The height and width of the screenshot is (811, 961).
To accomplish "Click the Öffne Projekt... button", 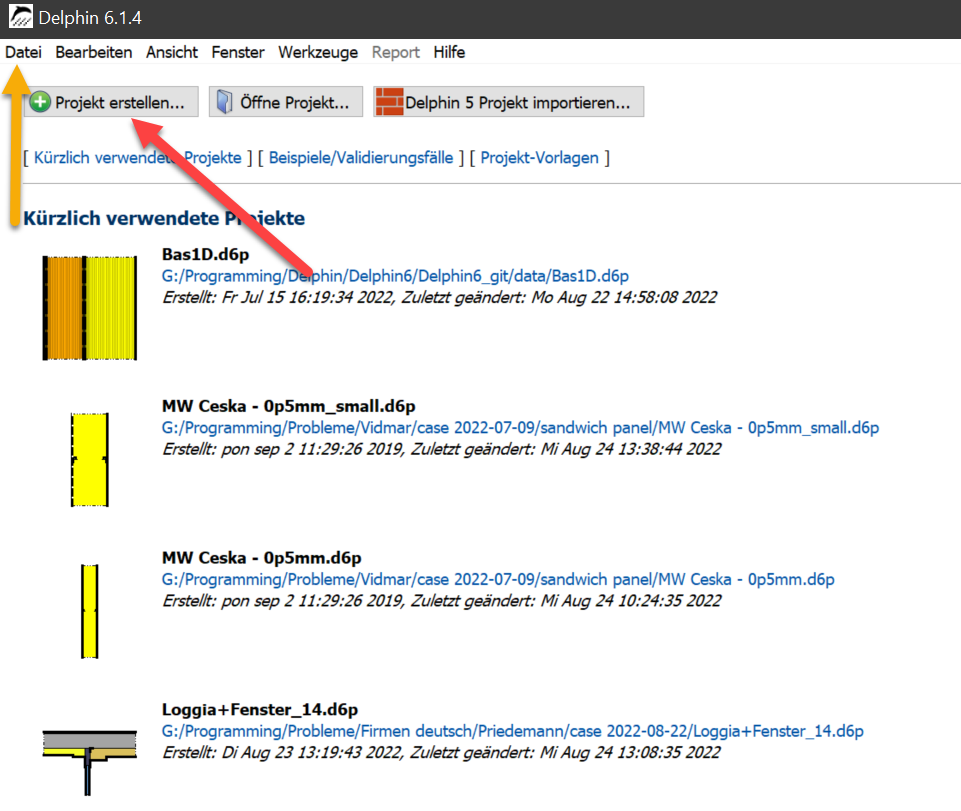I will point(286,102).
